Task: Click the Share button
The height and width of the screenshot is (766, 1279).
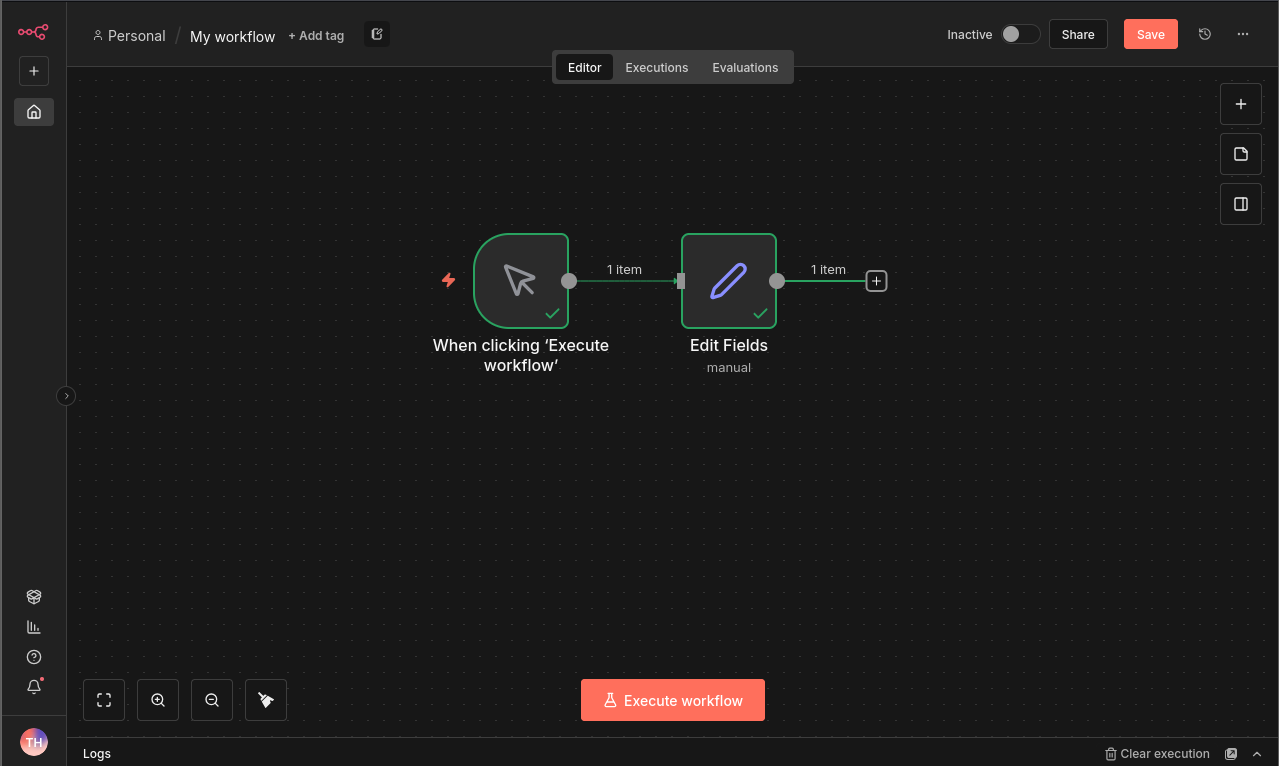Action: point(1077,34)
